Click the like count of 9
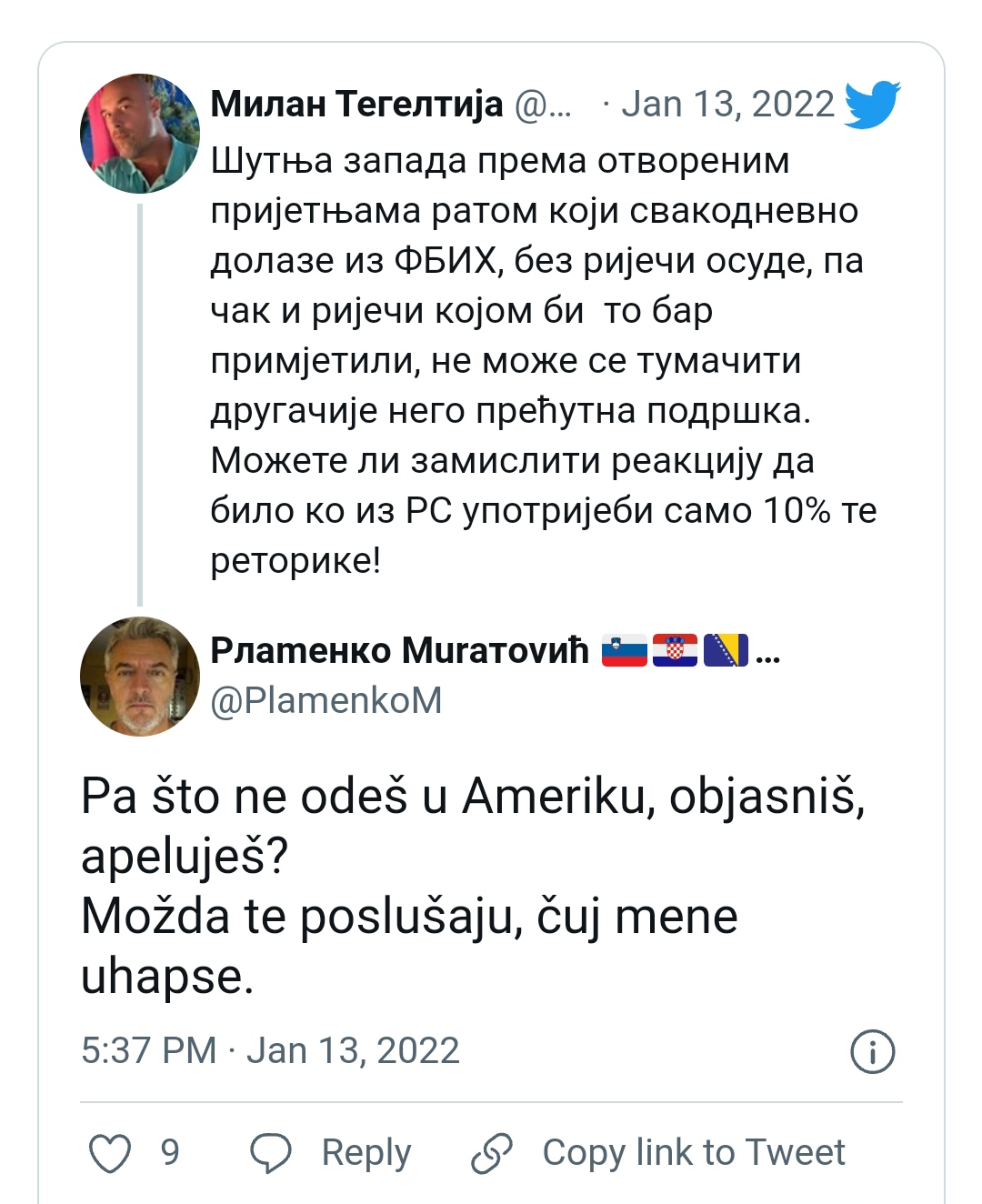This screenshot has width=982, height=1204. [170, 1152]
